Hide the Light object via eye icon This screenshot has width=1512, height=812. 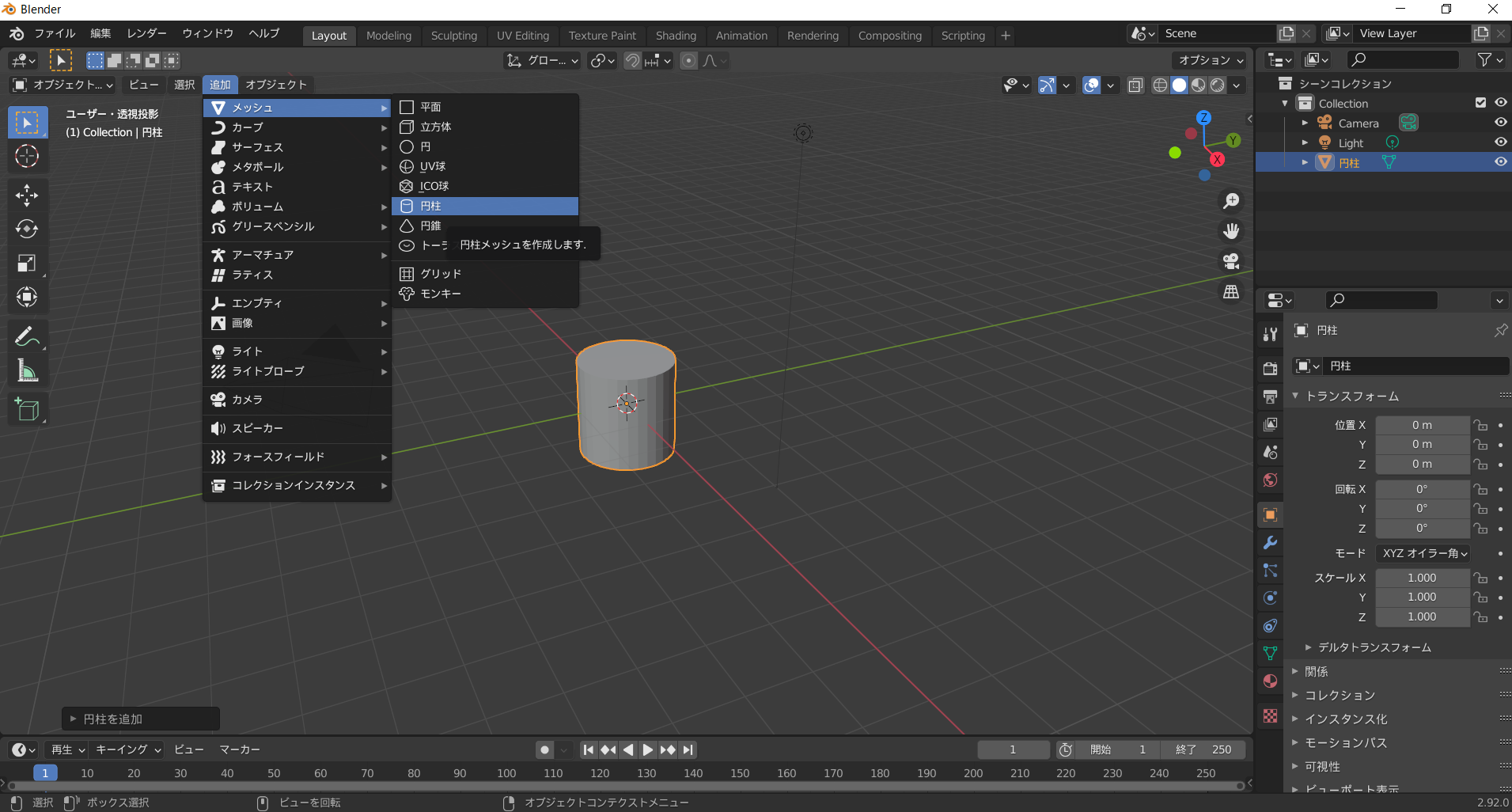[x=1500, y=142]
